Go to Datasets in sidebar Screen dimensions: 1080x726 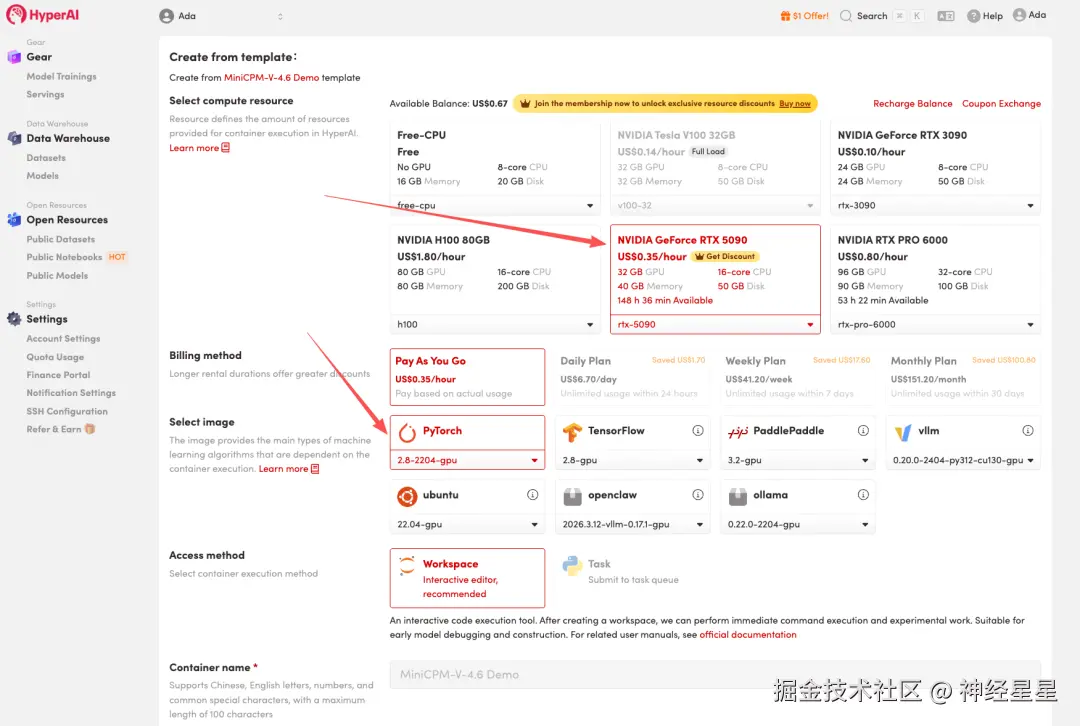[x=46, y=158]
